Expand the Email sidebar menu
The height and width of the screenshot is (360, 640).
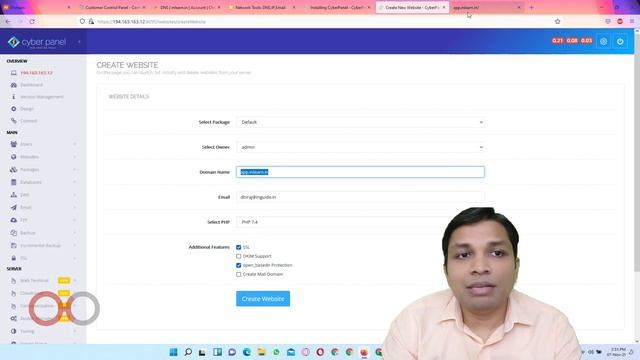click(43, 207)
